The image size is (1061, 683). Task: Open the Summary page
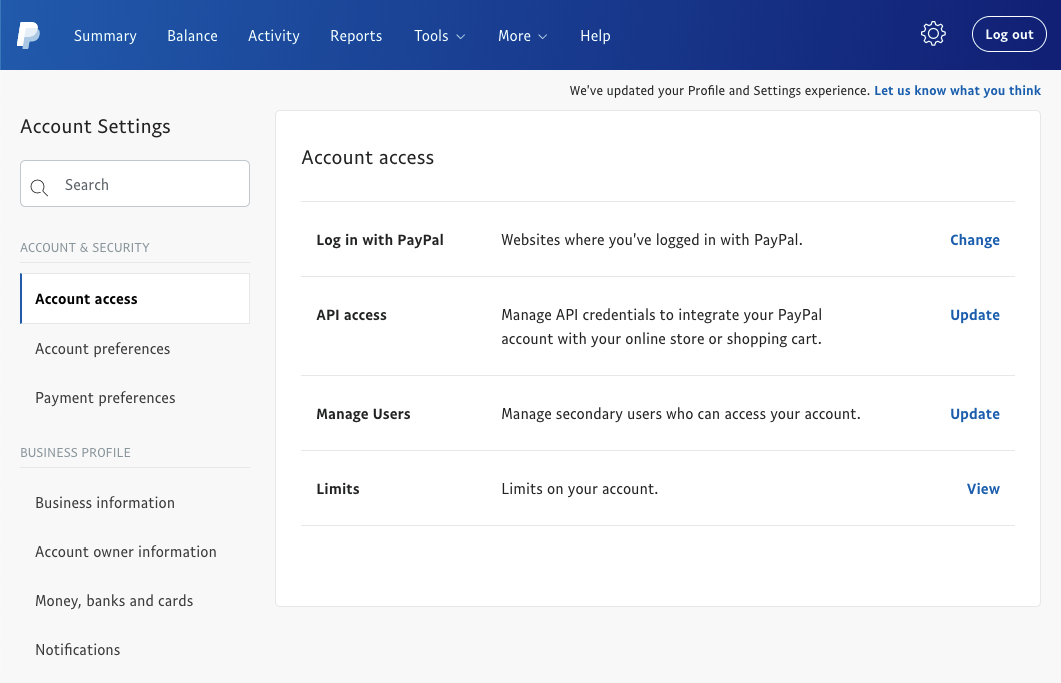(x=105, y=36)
